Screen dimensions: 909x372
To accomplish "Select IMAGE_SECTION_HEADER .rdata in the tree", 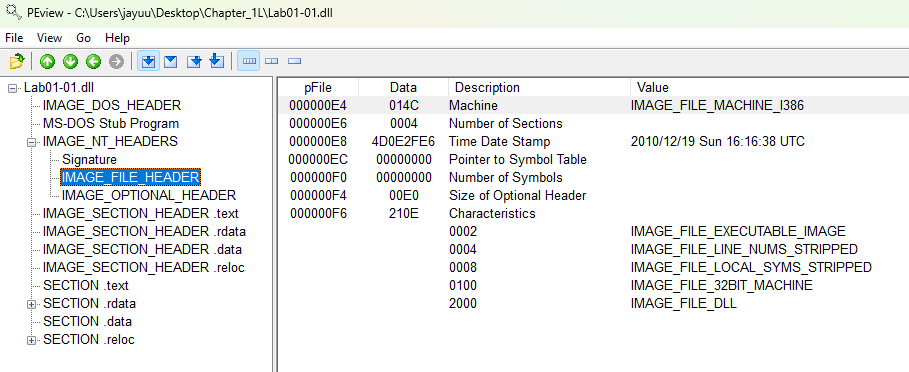I will tap(144, 232).
